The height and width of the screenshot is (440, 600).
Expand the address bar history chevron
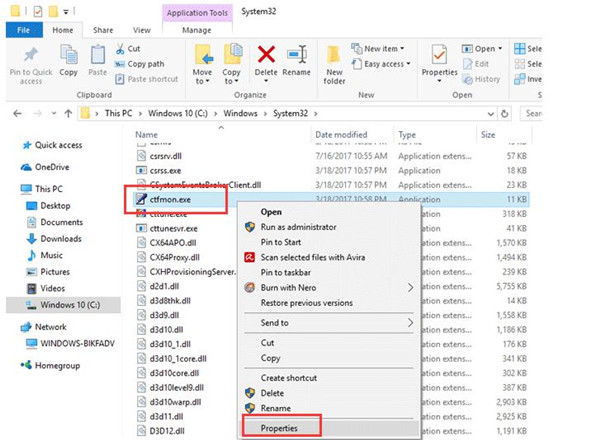(x=491, y=114)
